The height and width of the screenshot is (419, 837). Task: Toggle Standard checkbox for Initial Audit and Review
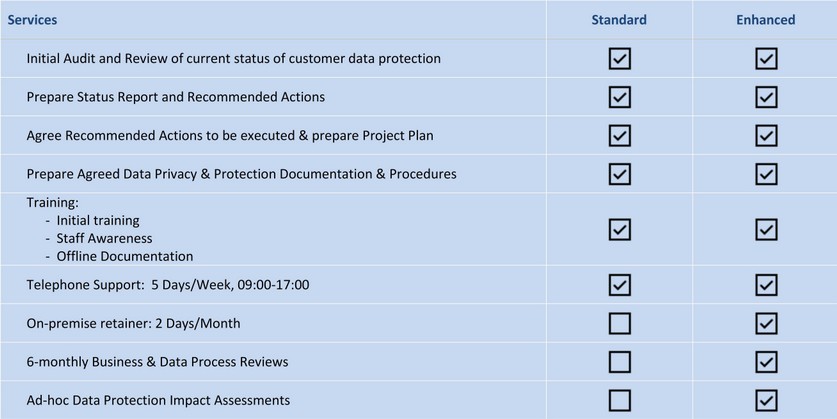coord(619,59)
